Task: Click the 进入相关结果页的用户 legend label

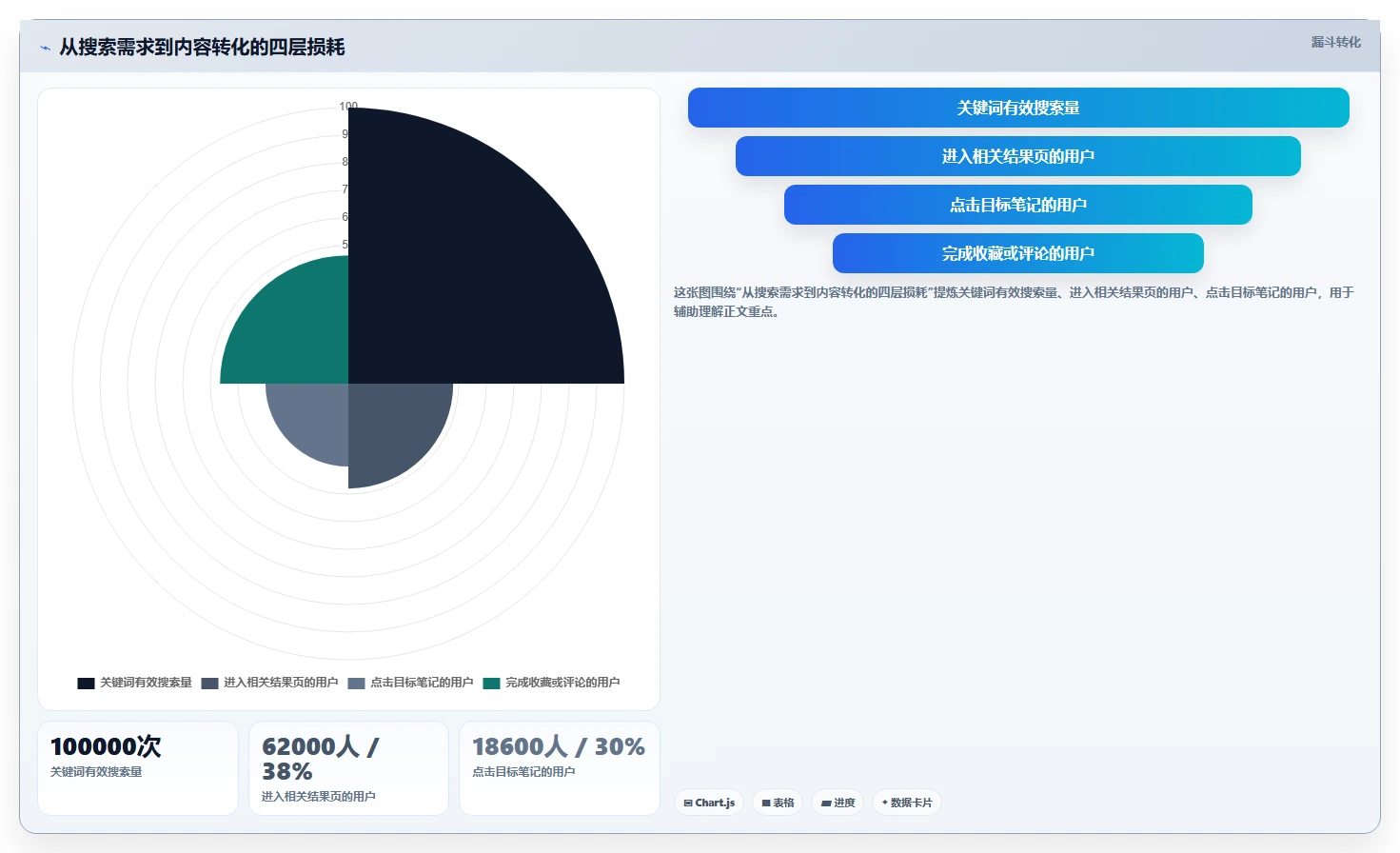Action: [281, 683]
